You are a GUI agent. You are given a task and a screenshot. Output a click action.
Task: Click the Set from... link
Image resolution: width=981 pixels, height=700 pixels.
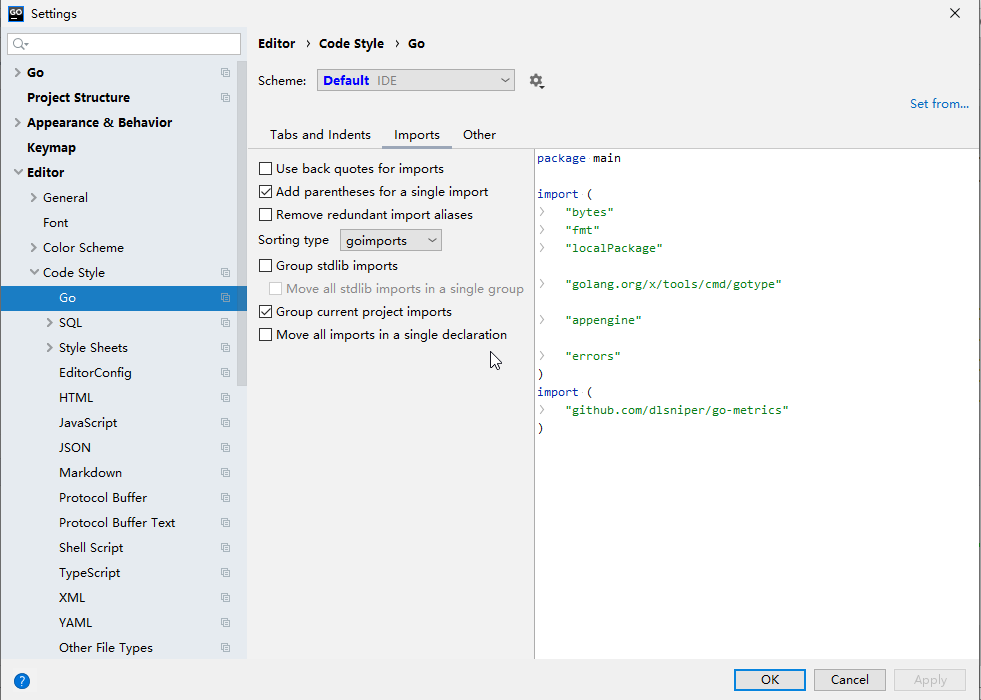[x=938, y=104]
